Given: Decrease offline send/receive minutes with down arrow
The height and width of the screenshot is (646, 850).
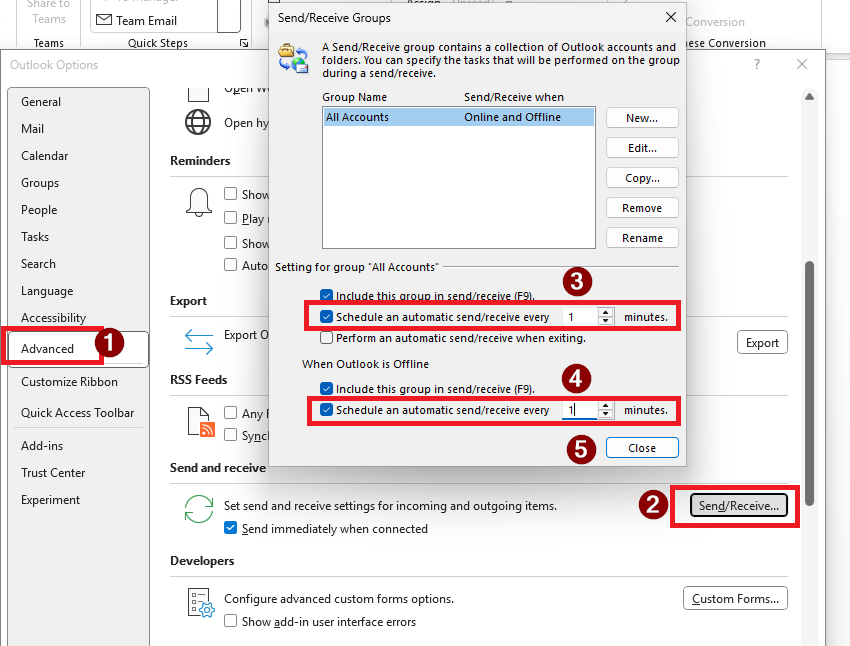Looking at the screenshot, I should point(606,414).
